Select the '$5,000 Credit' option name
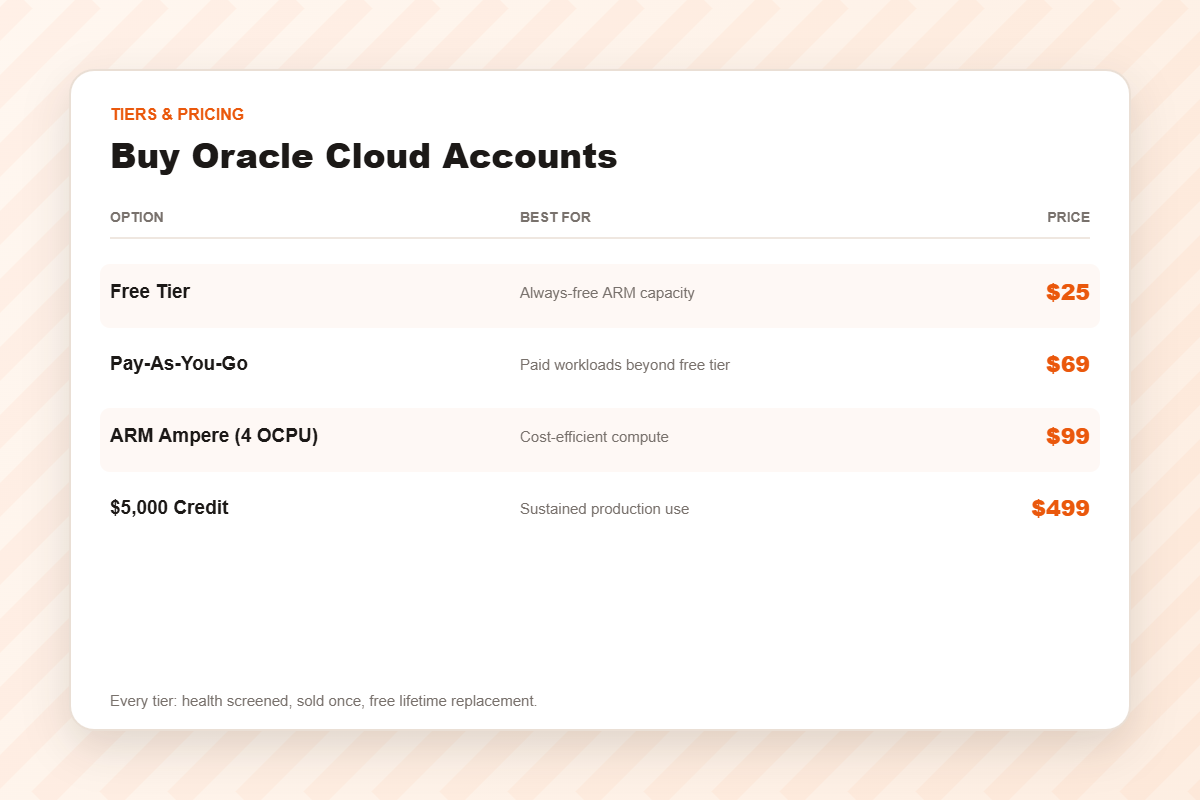The height and width of the screenshot is (800, 1200). [x=169, y=508]
